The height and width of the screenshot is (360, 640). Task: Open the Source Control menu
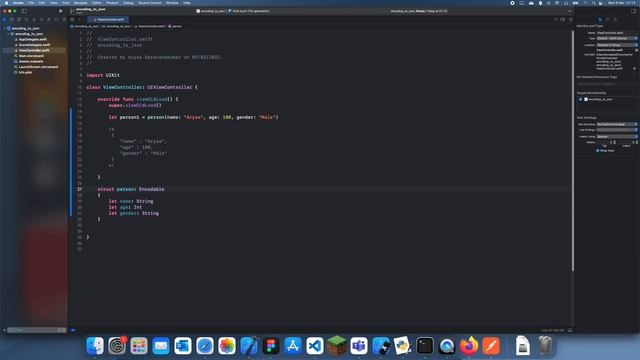150,3
